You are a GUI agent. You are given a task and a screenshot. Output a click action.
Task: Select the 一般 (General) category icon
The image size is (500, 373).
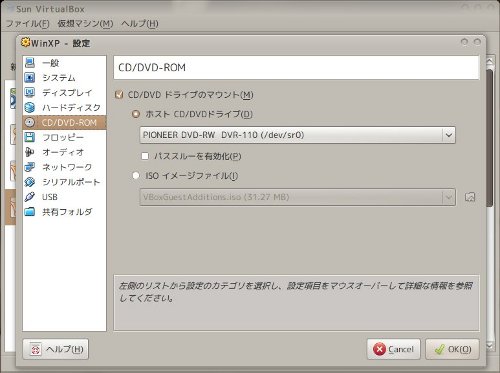pos(30,63)
